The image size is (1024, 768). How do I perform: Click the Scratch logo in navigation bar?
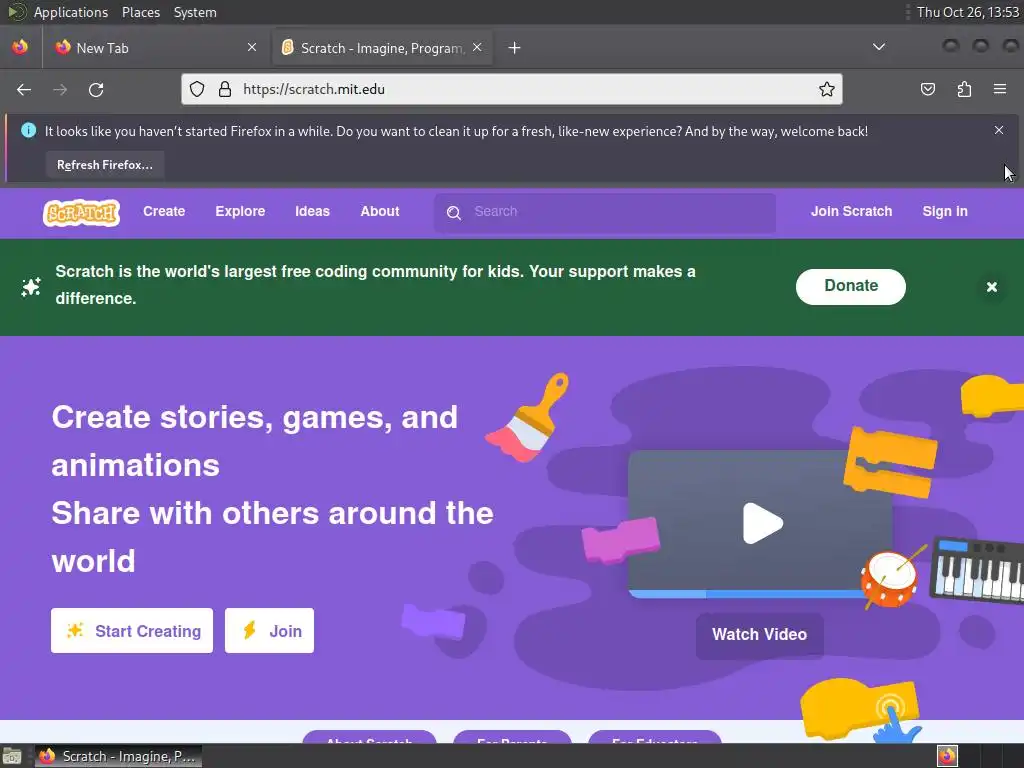pyautogui.click(x=82, y=212)
